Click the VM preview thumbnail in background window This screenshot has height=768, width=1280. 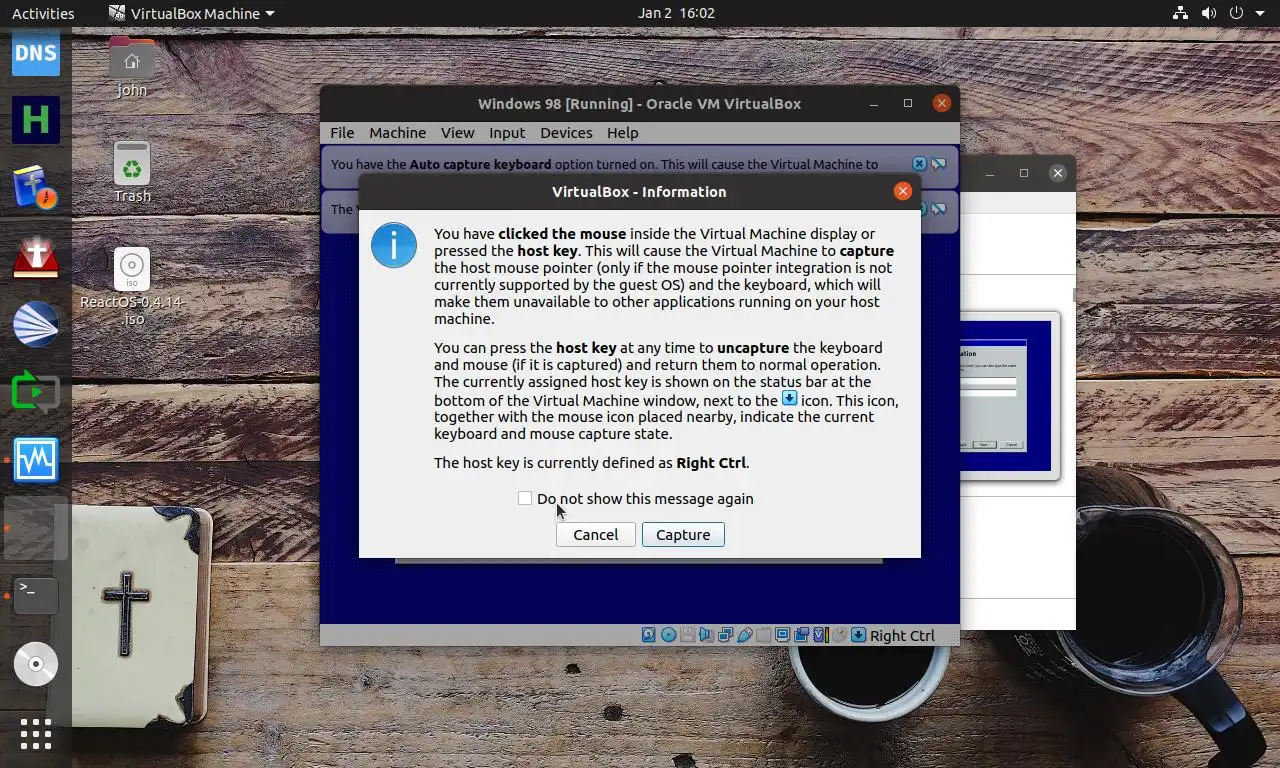(1005, 396)
